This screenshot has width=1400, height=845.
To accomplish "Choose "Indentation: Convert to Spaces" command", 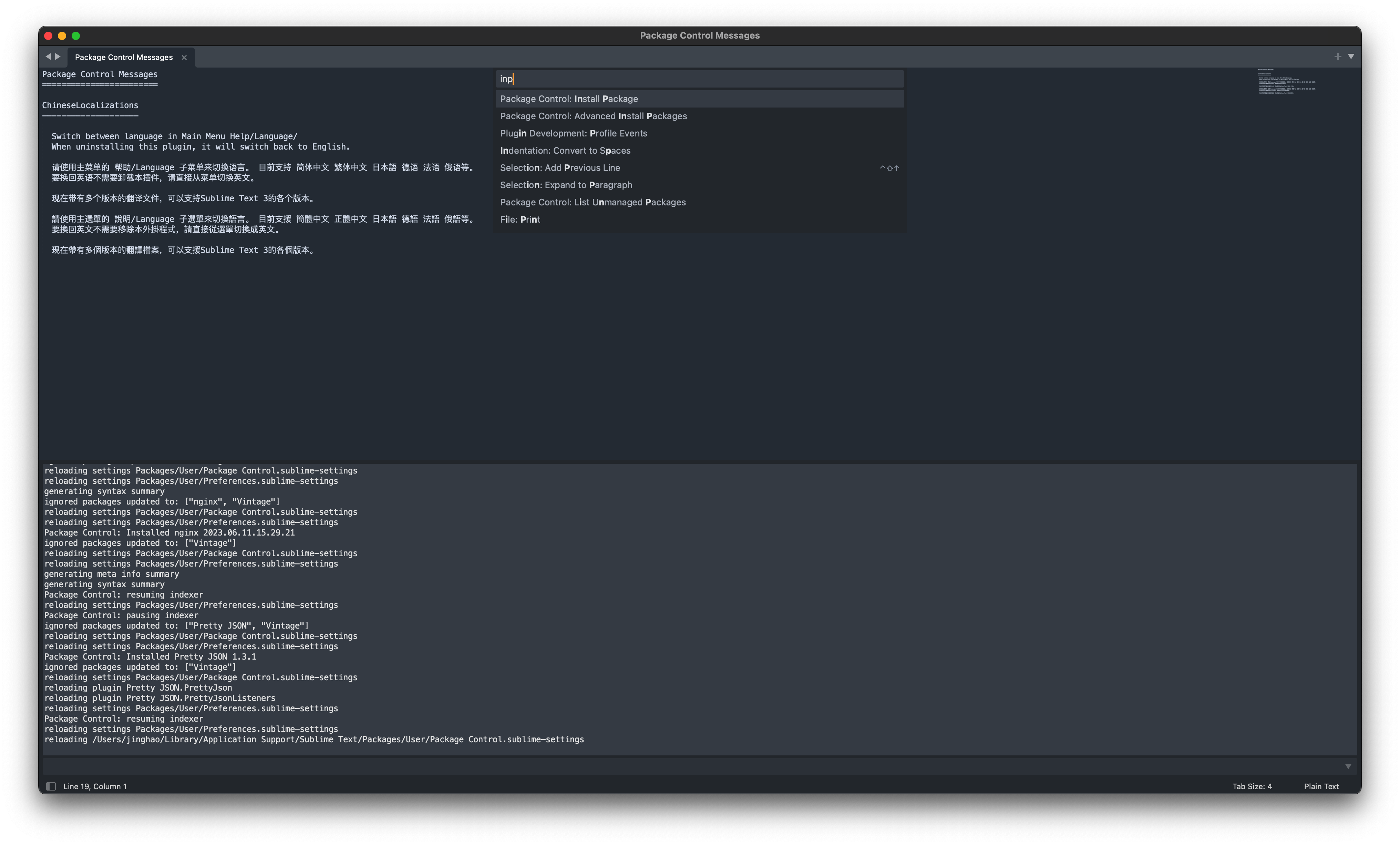I will [565, 151].
